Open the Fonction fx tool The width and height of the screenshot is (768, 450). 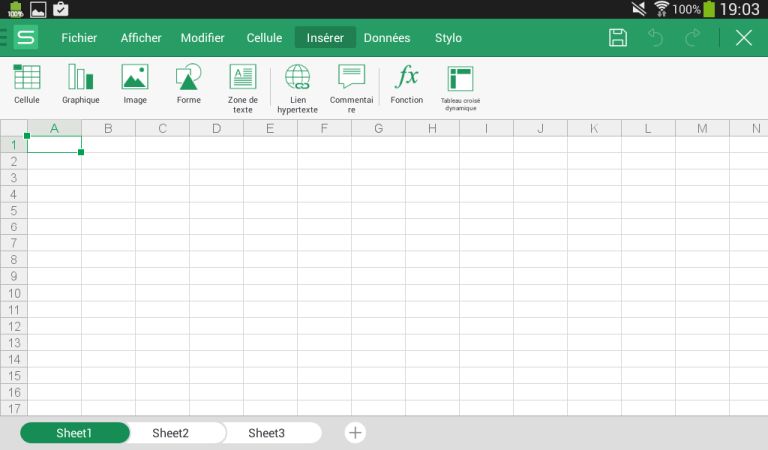(407, 84)
